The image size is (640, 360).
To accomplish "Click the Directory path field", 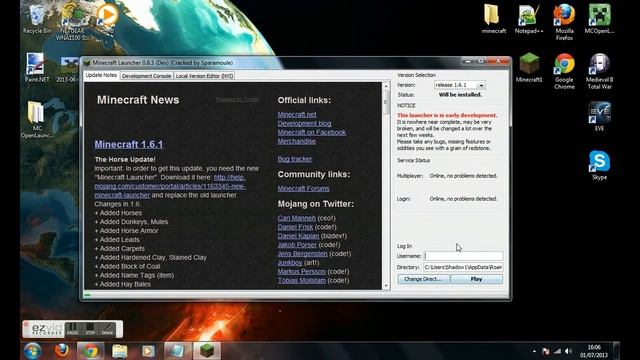I will pyautogui.click(x=464, y=267).
